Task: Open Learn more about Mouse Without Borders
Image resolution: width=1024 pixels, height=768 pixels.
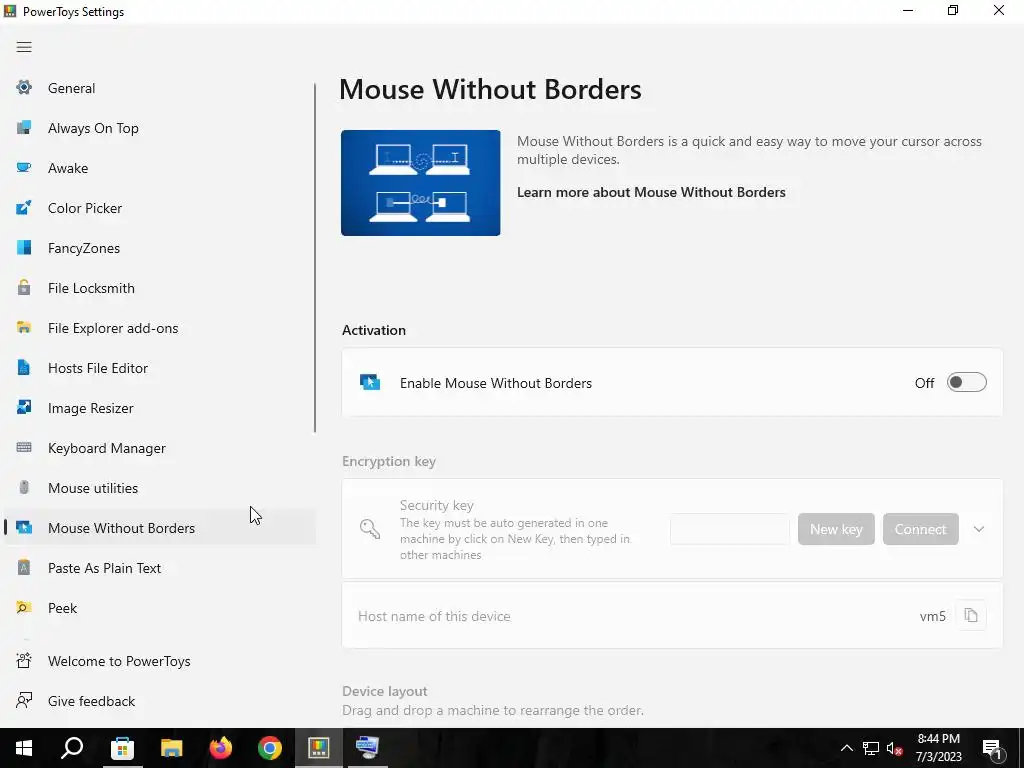Action: point(651,192)
